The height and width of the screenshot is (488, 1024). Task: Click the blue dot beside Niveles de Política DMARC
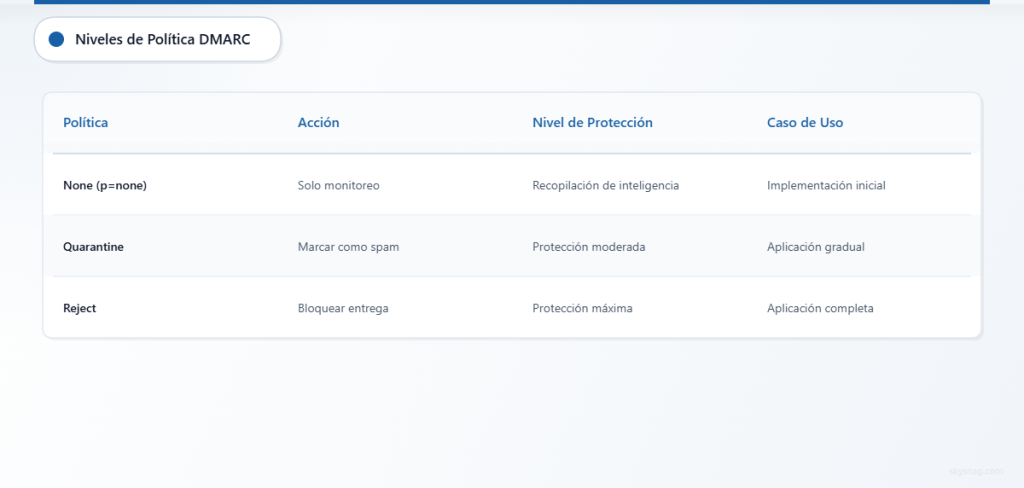tap(56, 39)
